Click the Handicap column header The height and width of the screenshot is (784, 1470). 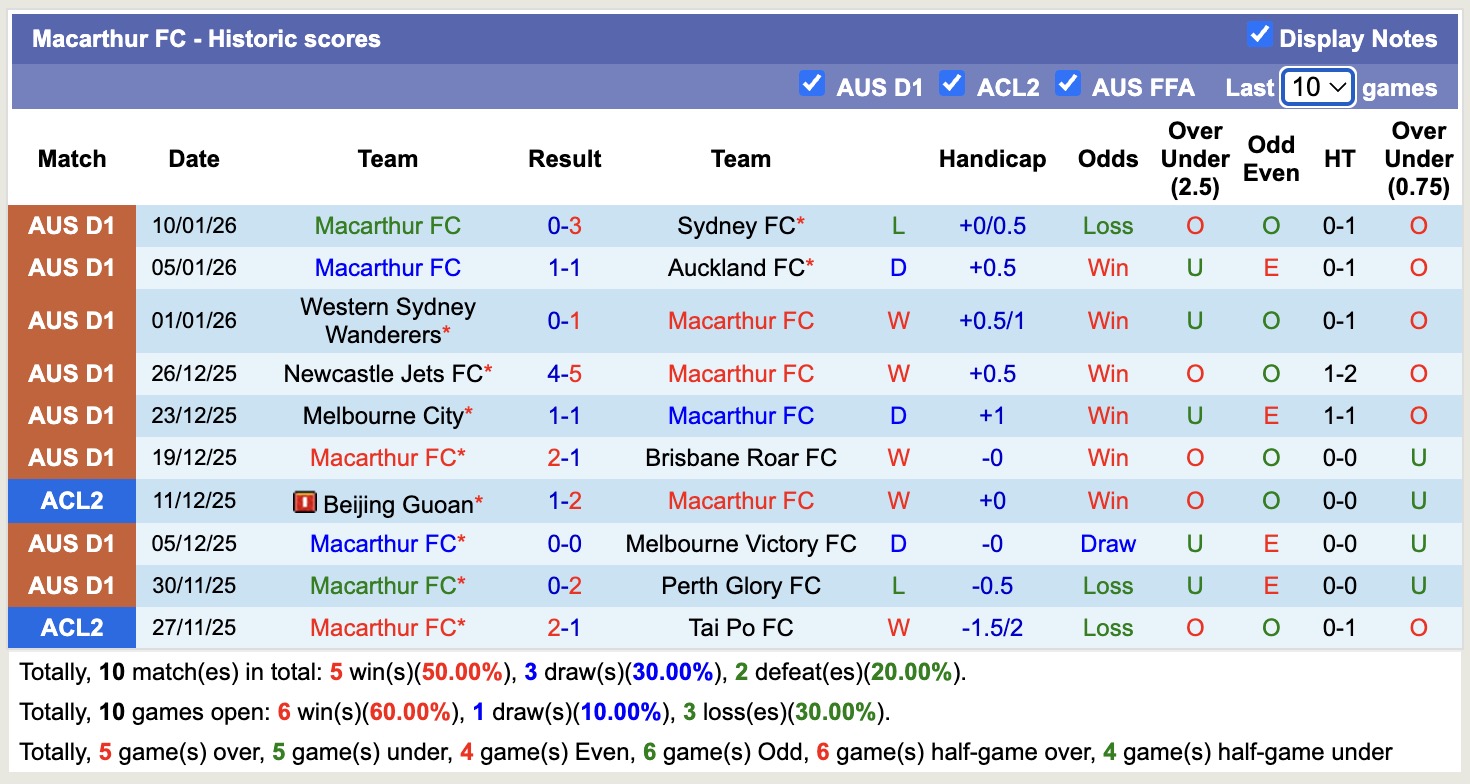pyautogui.click(x=991, y=158)
